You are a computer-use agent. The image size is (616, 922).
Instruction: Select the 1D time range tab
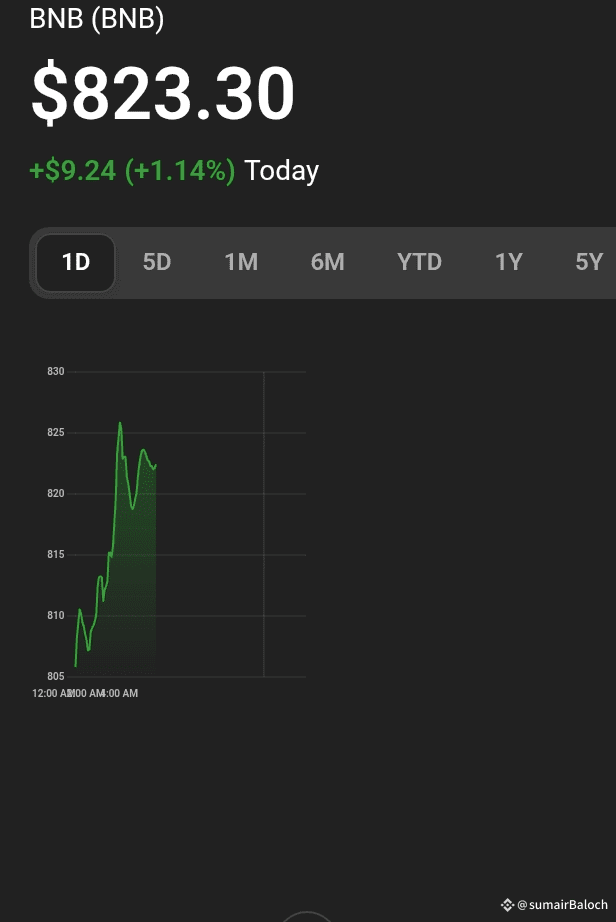coord(76,263)
